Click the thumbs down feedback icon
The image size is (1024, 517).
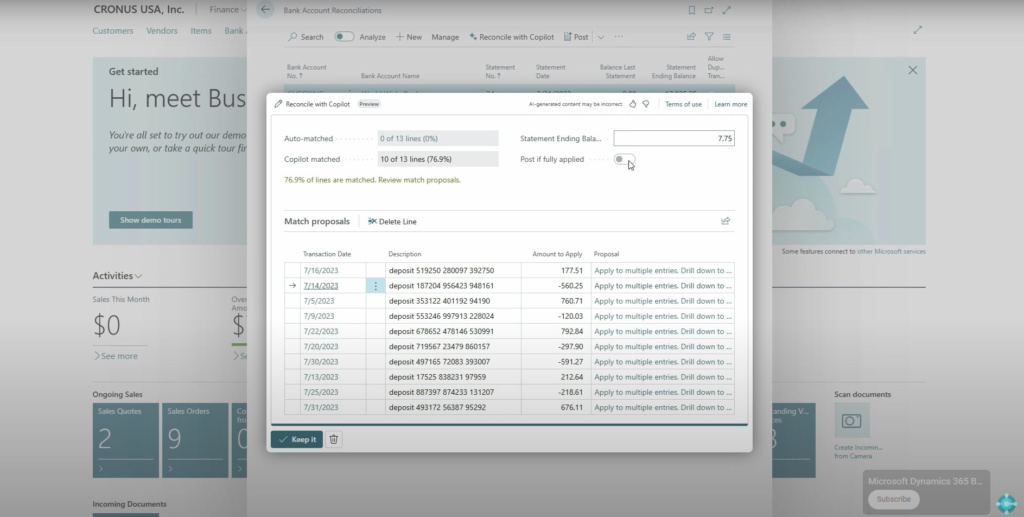pyautogui.click(x=646, y=104)
